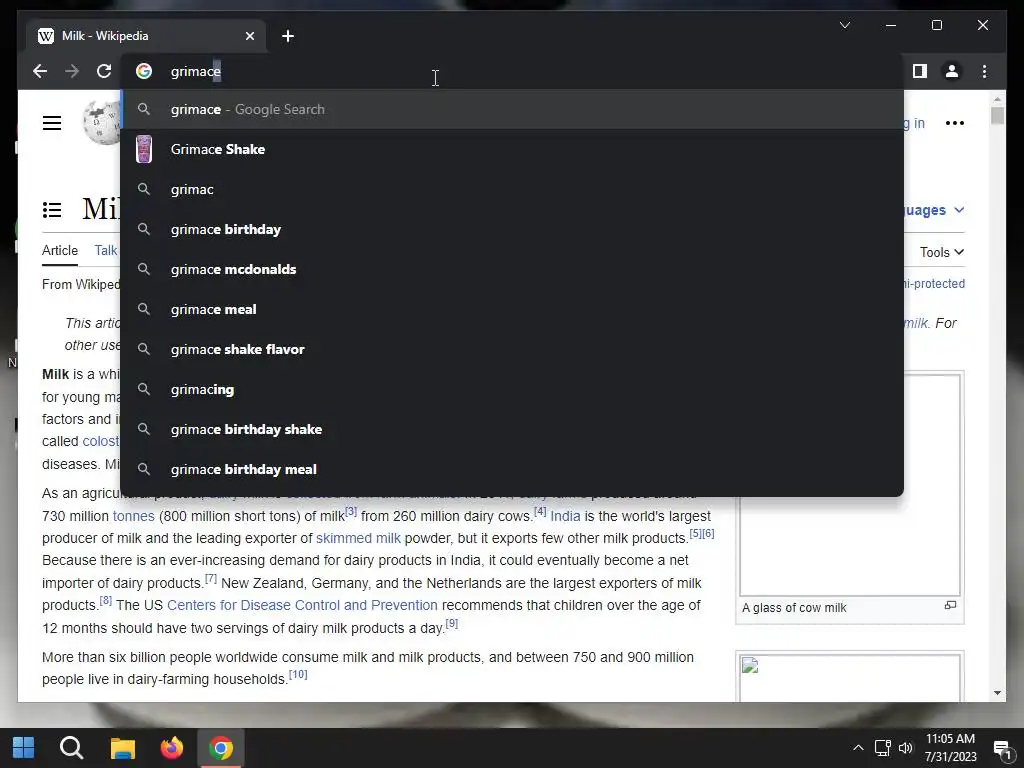
Task: Pick 'grimace birthday meal' suggestion
Action: pos(512,469)
